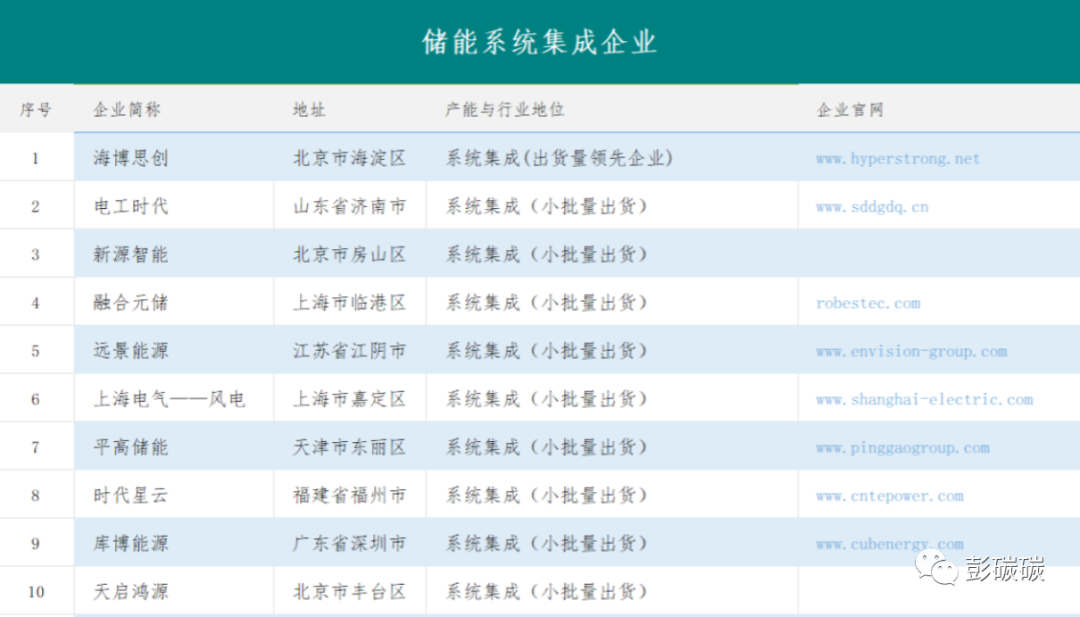
Task: Click row number 5
Action: tap(35, 351)
